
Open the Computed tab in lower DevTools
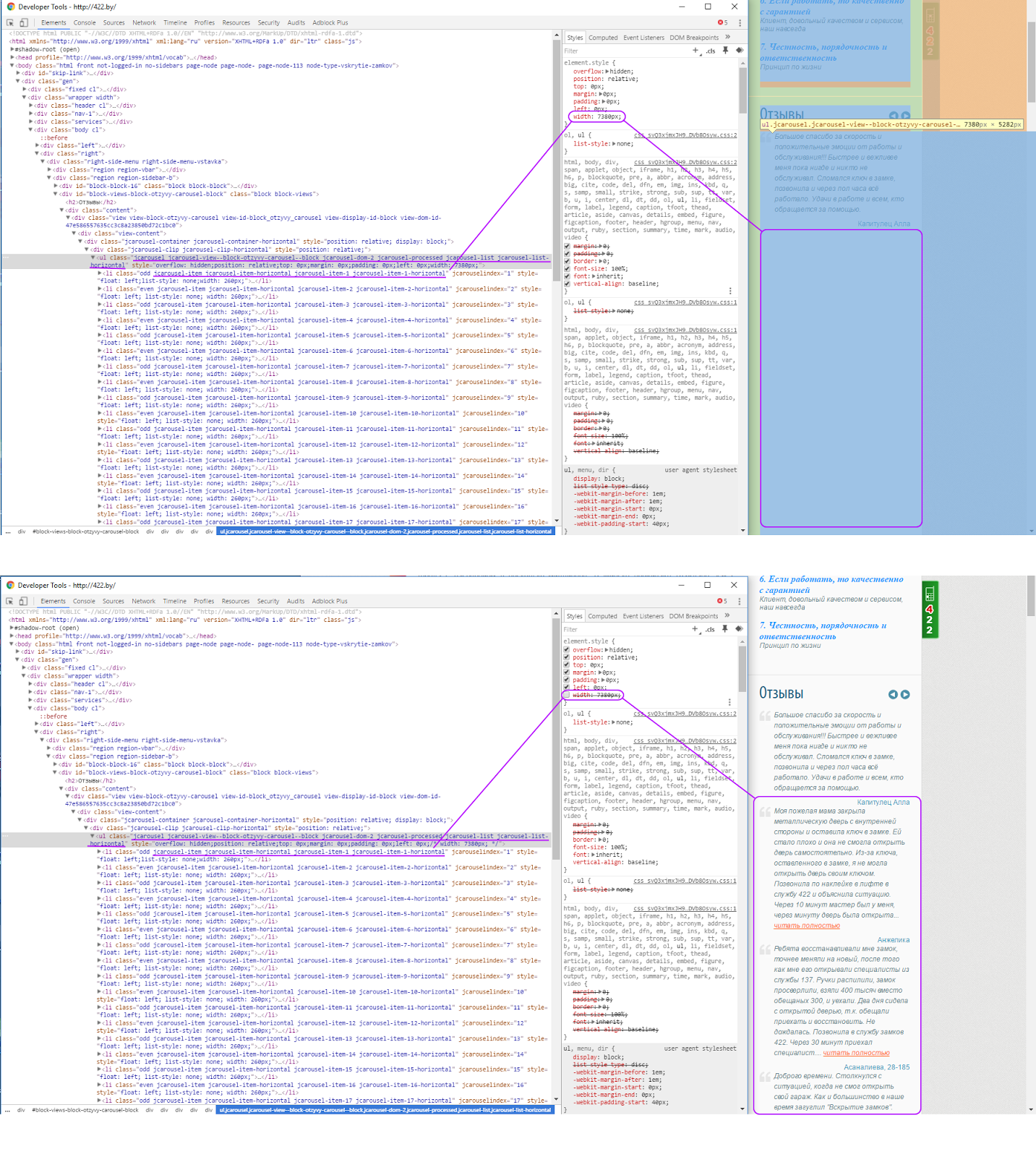click(602, 616)
